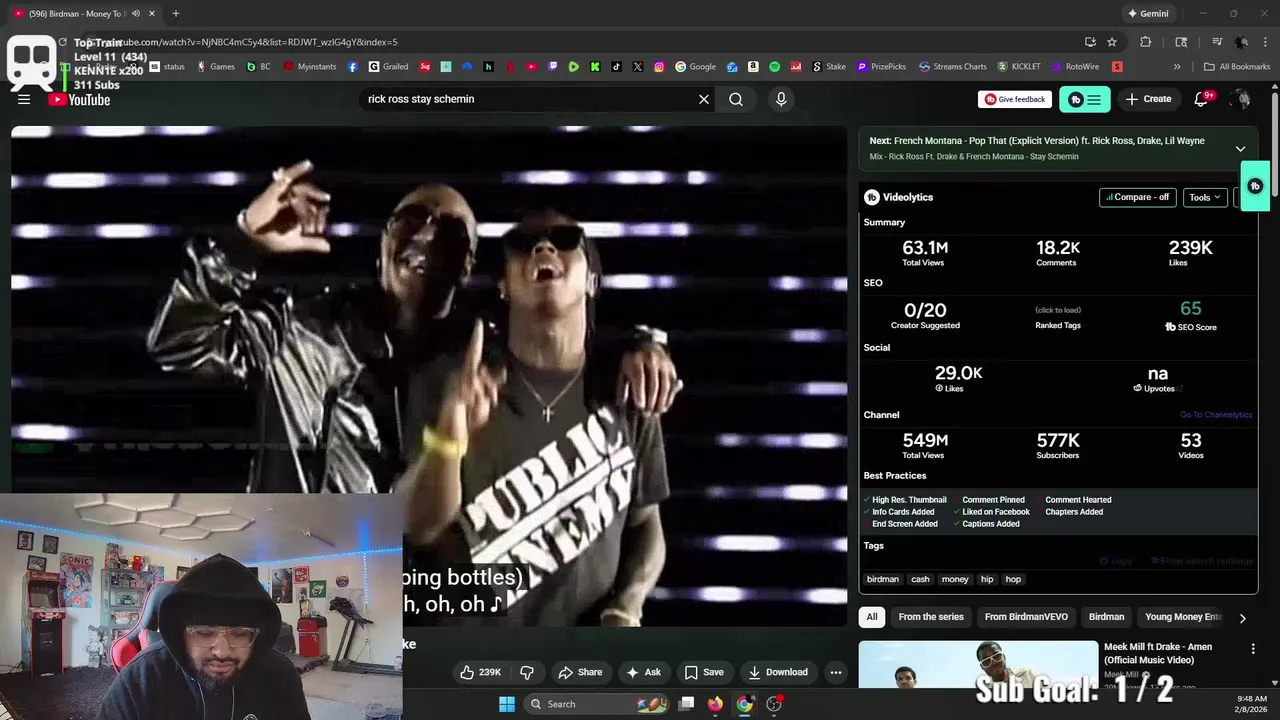Click the magnifier search button
This screenshot has width=1280, height=720.
tap(736, 99)
